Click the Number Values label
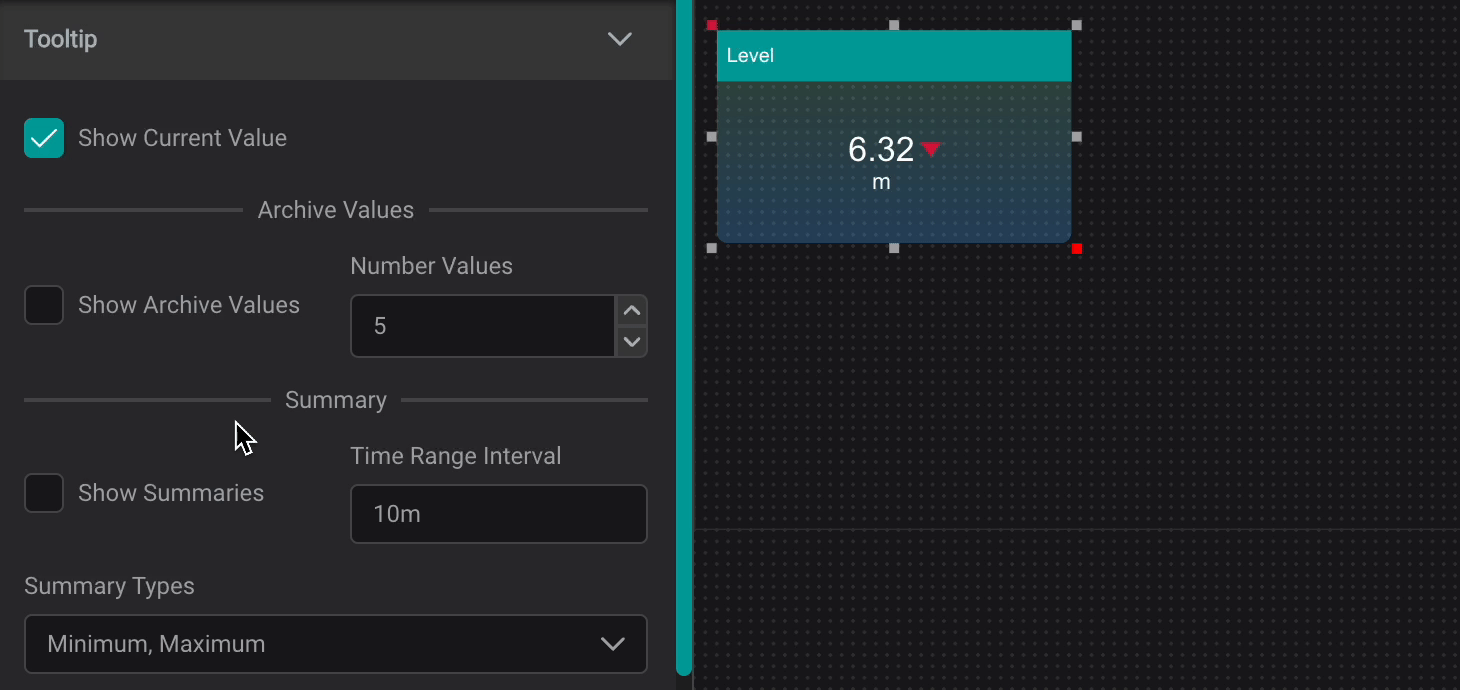The width and height of the screenshot is (1460, 690). click(x=432, y=266)
